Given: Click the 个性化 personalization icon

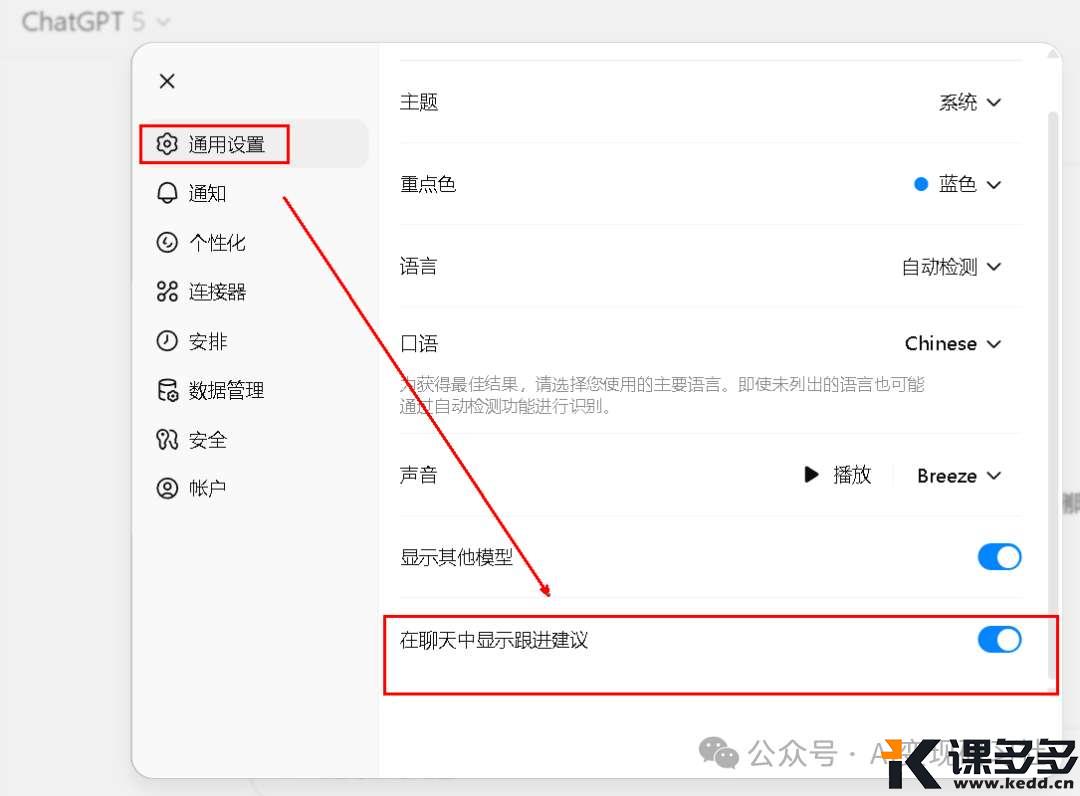Looking at the screenshot, I should pos(167,243).
